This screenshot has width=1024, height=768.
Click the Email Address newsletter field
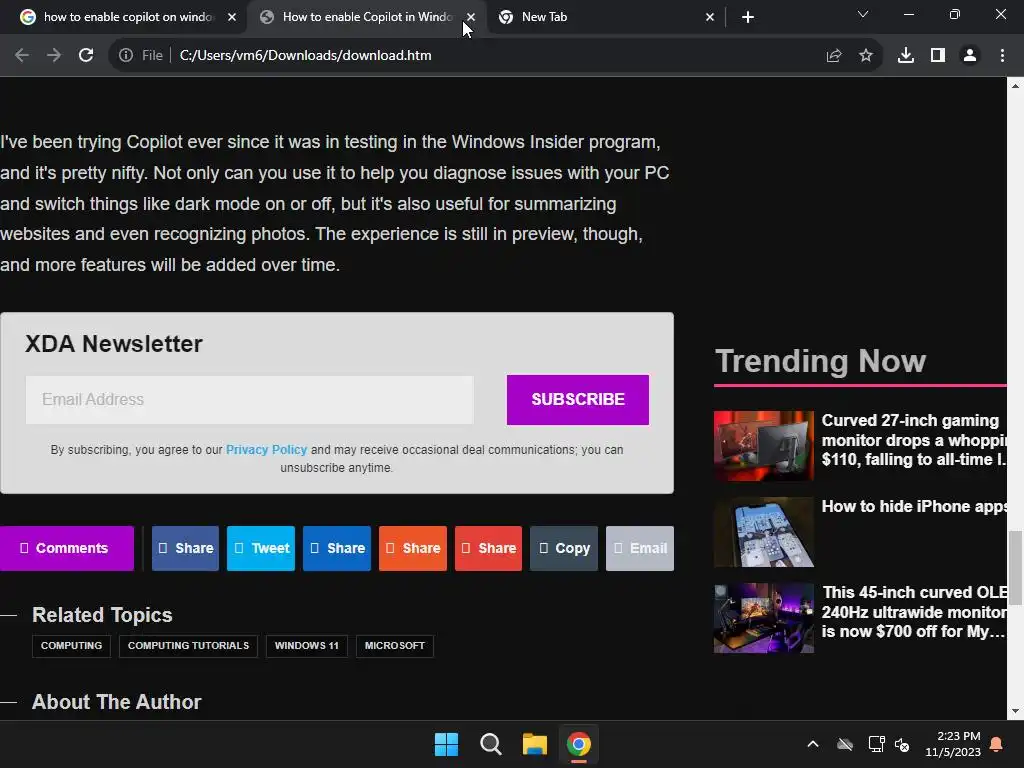click(x=249, y=400)
